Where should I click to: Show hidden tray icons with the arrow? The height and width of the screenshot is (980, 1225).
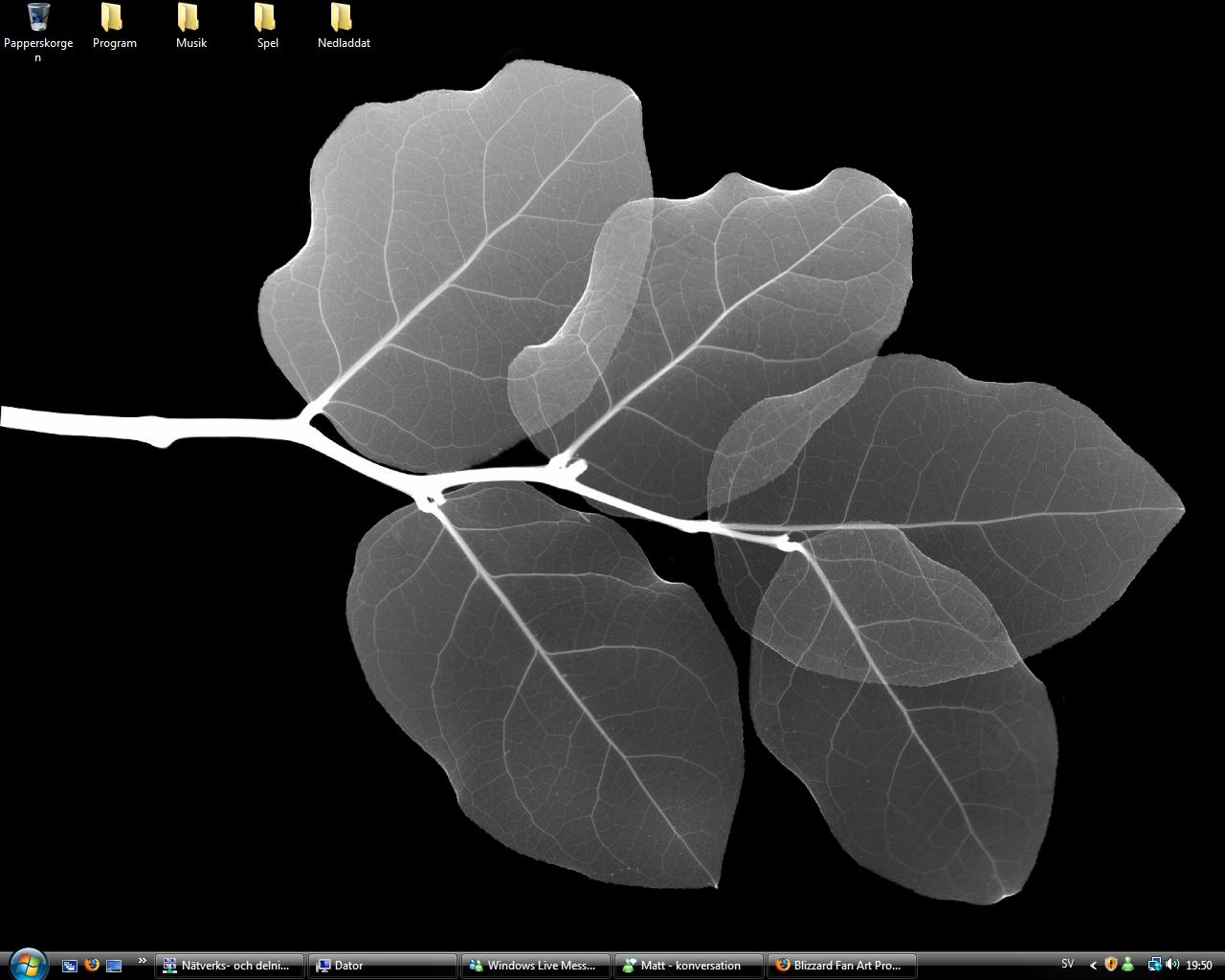tap(1093, 966)
